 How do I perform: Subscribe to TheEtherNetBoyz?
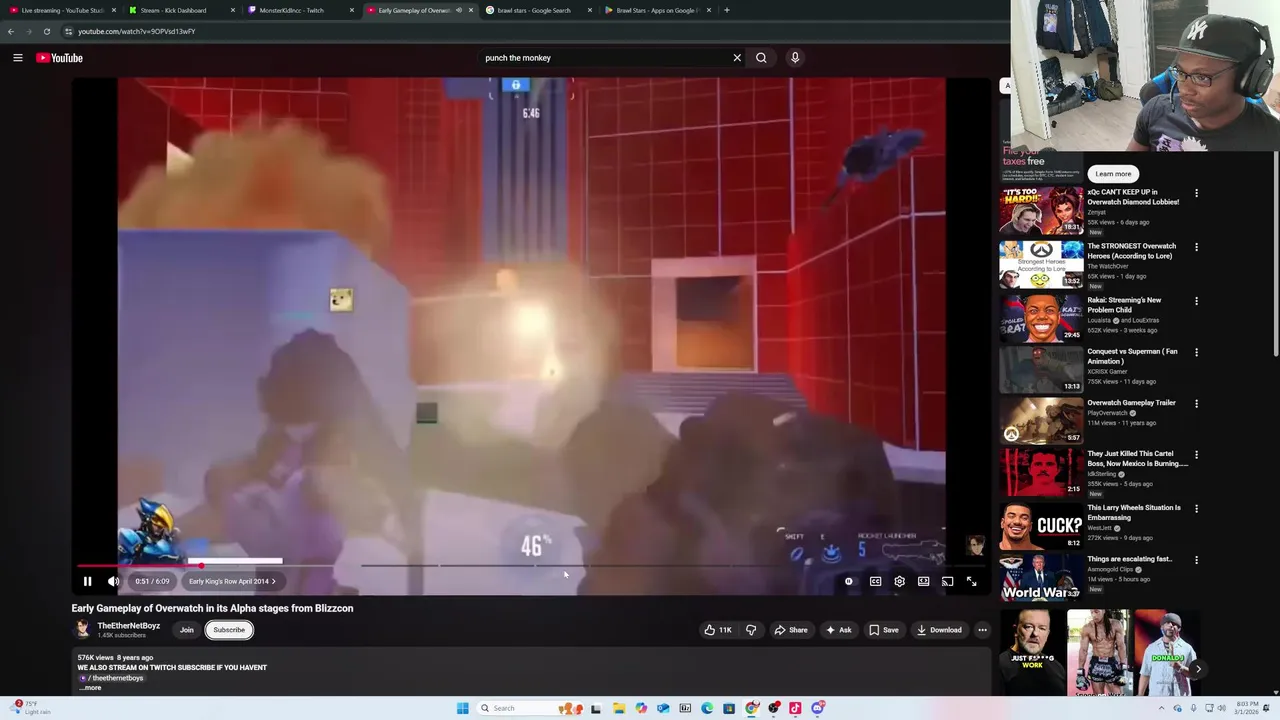click(x=229, y=630)
